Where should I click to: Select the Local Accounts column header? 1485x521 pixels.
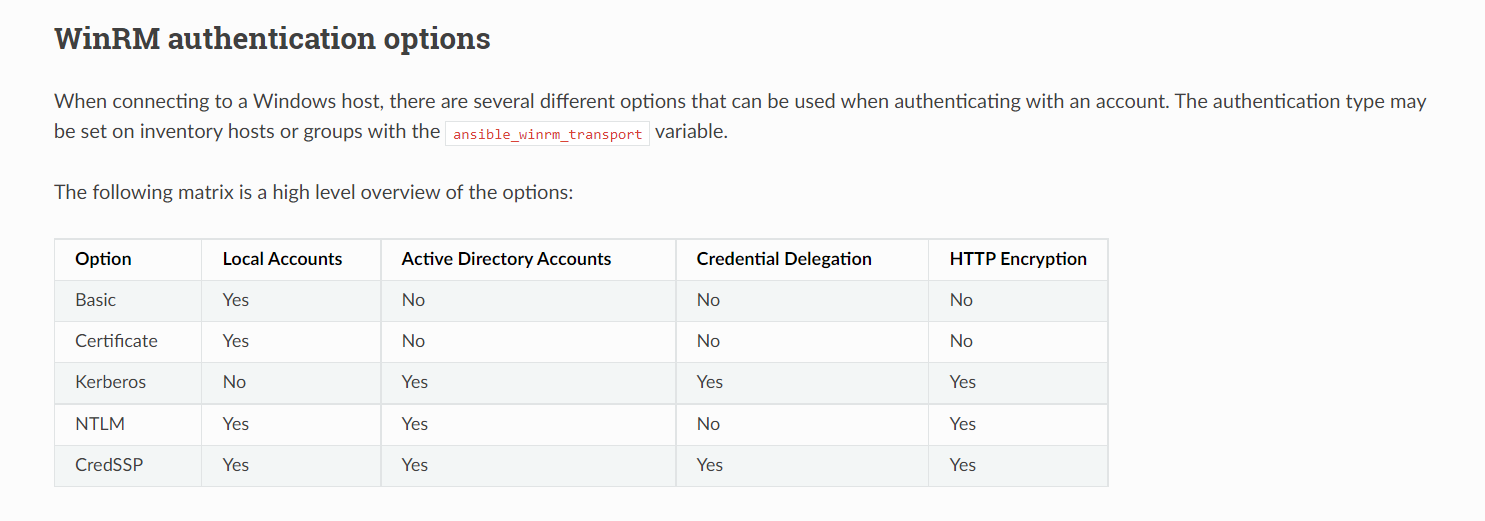(x=282, y=259)
